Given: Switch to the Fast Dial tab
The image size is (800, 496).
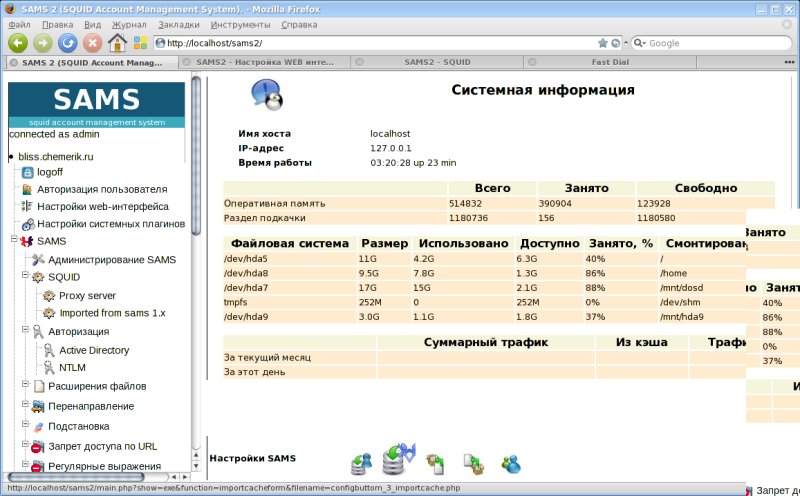Looking at the screenshot, I should (610, 62).
